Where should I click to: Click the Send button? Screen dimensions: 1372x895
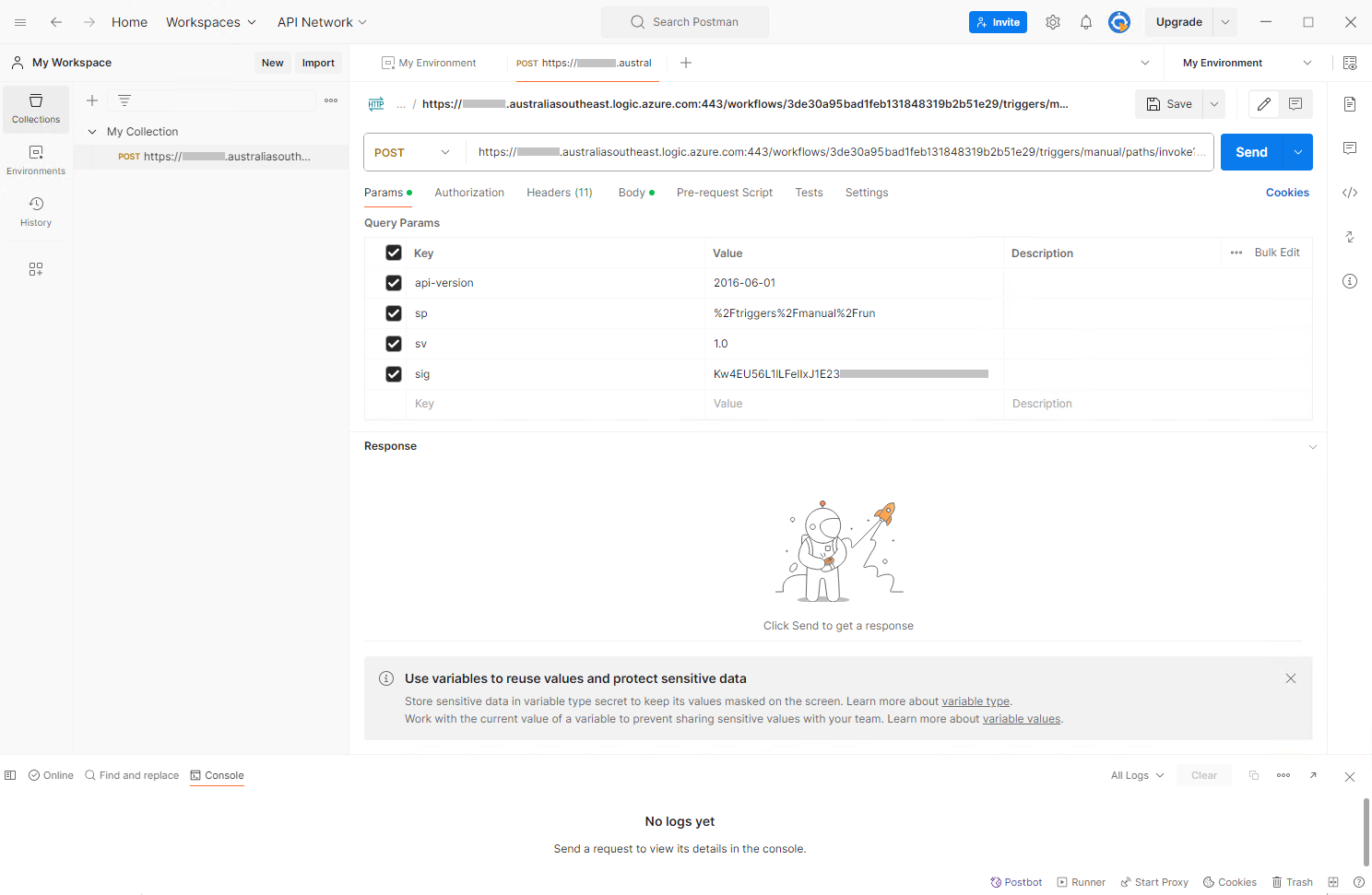pyautogui.click(x=1250, y=152)
